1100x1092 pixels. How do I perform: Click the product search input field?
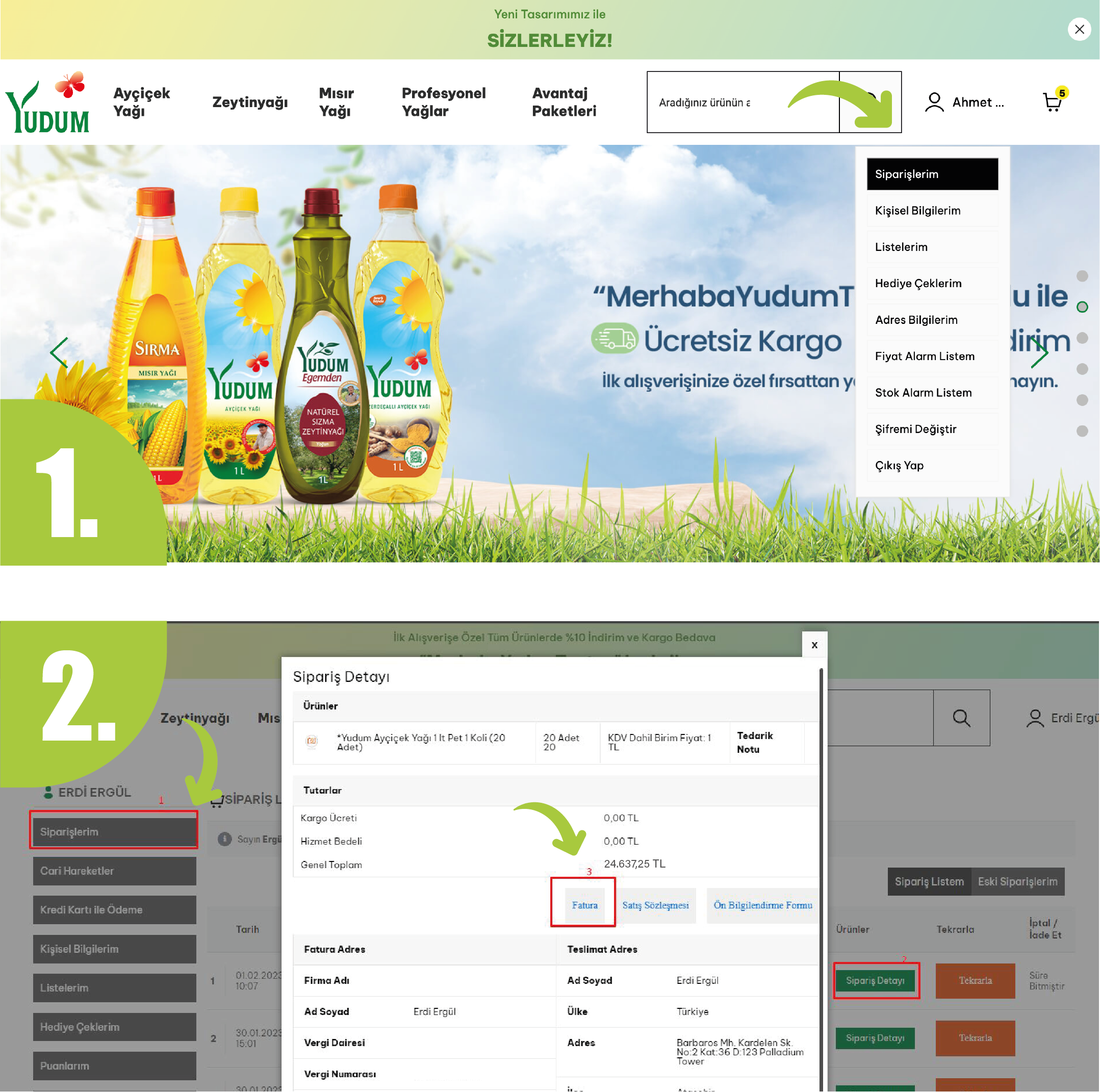click(x=743, y=103)
